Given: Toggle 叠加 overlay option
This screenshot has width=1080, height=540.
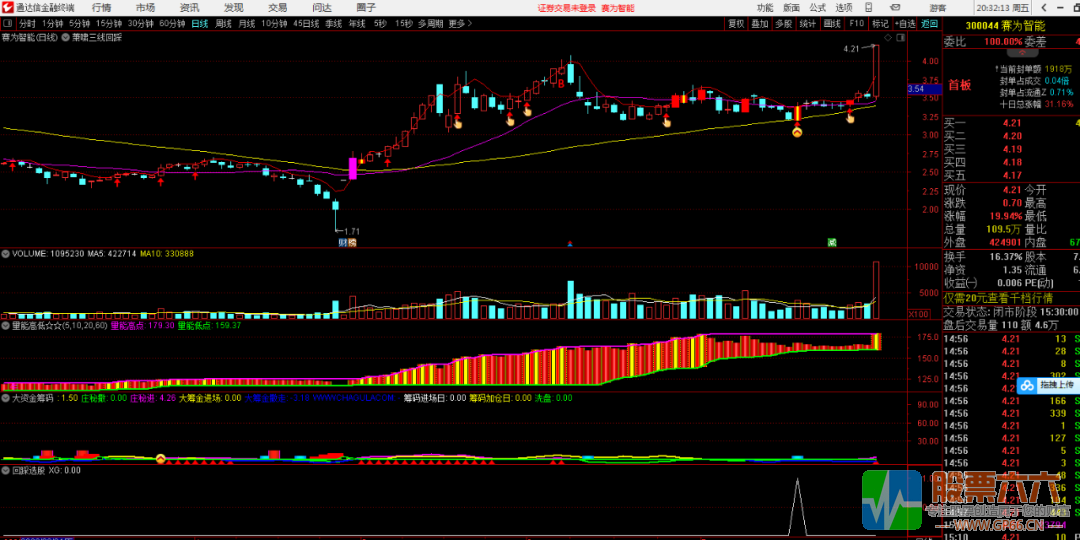Looking at the screenshot, I should pyautogui.click(x=760, y=23).
